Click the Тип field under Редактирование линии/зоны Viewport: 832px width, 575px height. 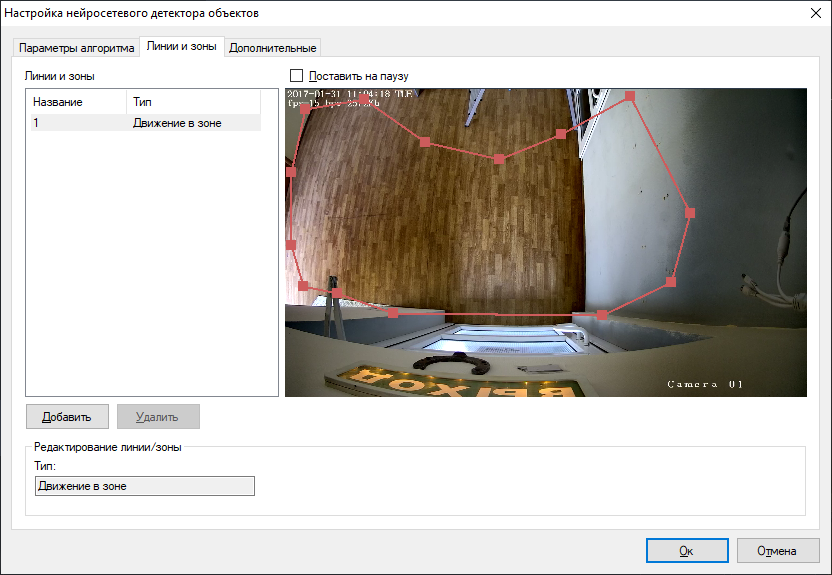point(144,486)
